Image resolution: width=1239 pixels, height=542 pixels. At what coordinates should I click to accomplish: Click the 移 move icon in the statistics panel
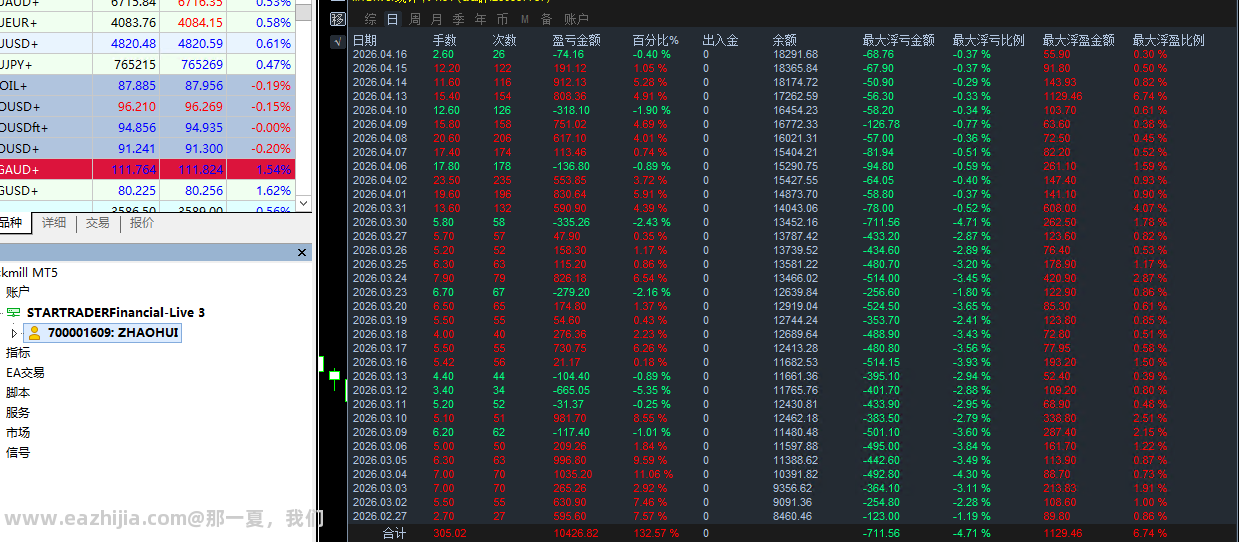(337, 19)
